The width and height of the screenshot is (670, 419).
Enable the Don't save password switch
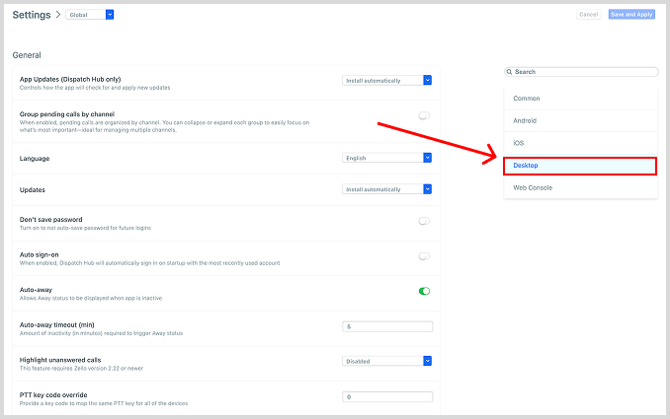[x=424, y=221]
